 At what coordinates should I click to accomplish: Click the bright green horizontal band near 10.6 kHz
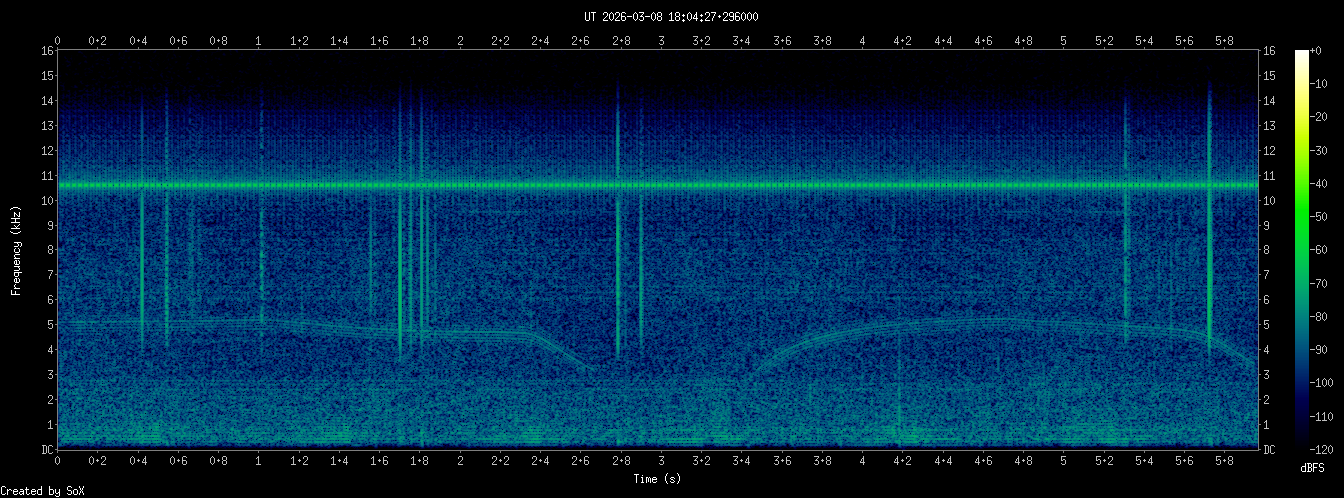tap(660, 185)
